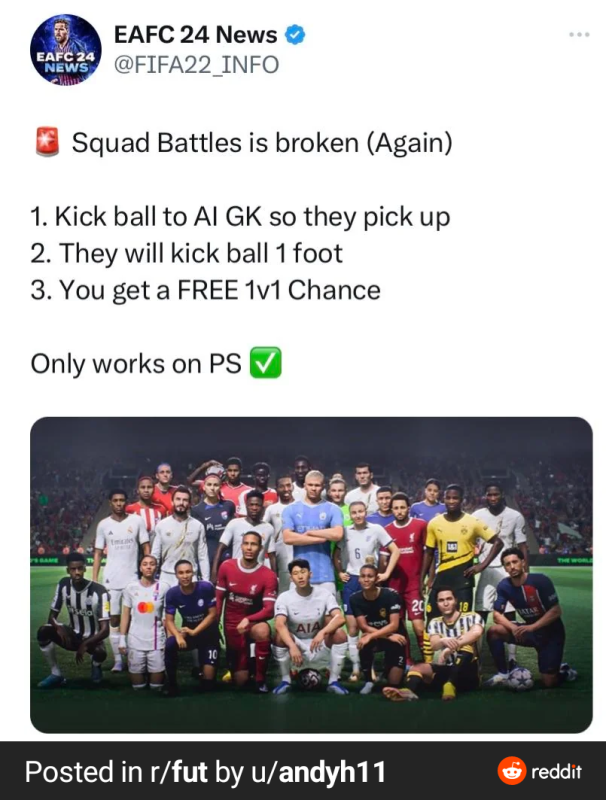Click the AIA sponsor logo on the white jersey
606x800 pixels.
point(308,628)
